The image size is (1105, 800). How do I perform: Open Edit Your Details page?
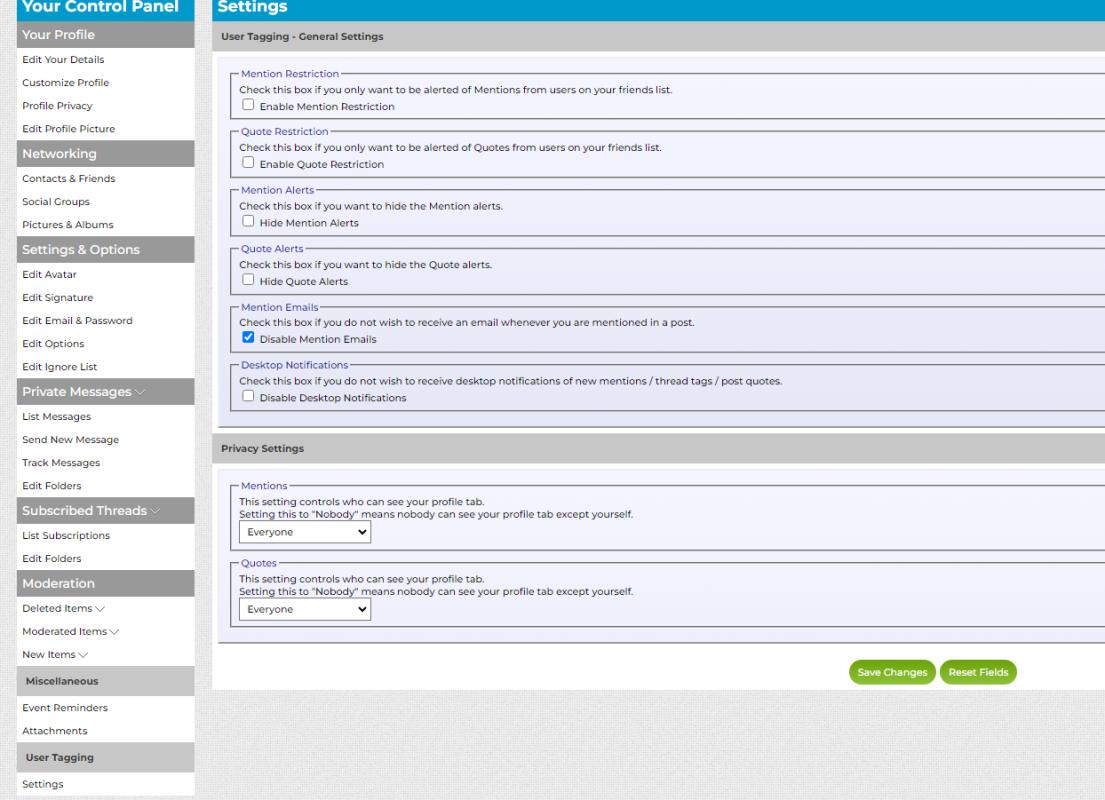click(x=63, y=60)
